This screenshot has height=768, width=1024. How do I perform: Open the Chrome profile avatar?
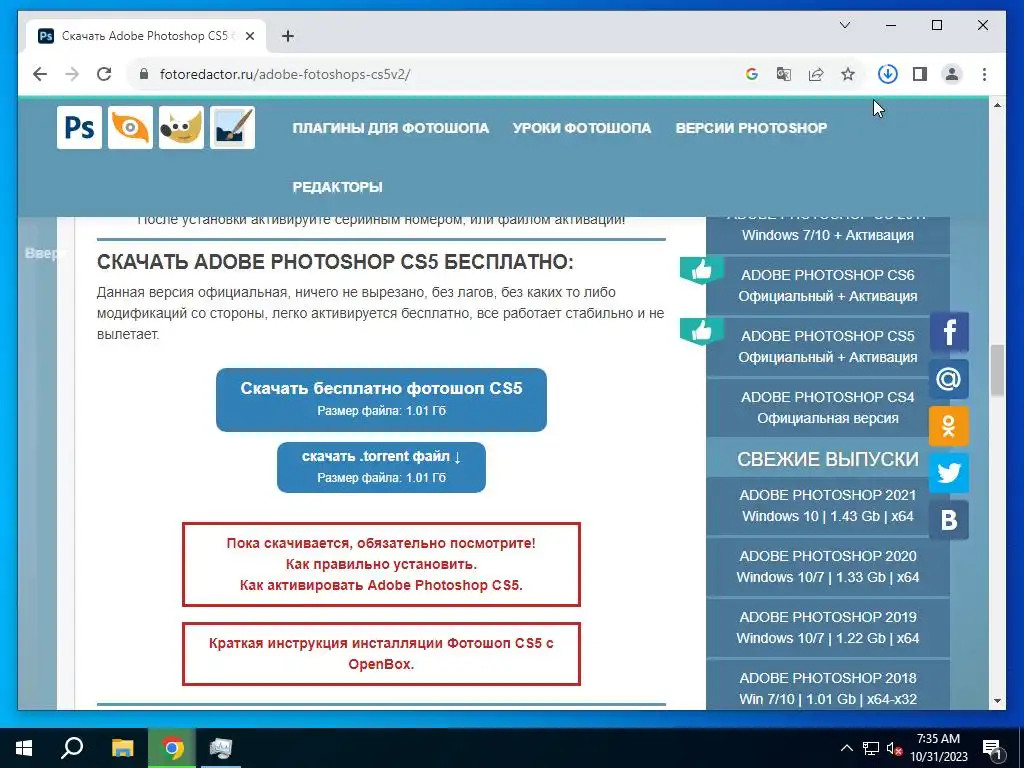pyautogui.click(x=952, y=74)
